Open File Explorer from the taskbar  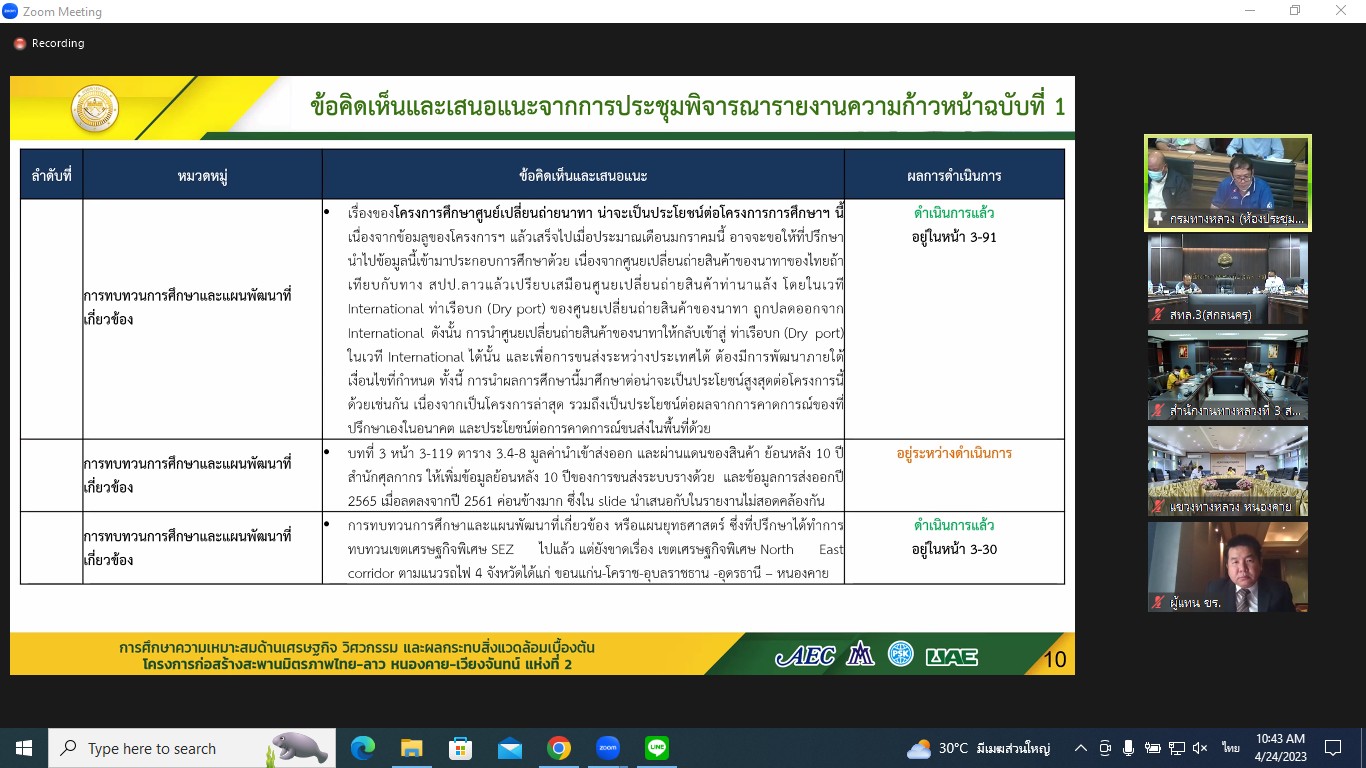point(411,748)
